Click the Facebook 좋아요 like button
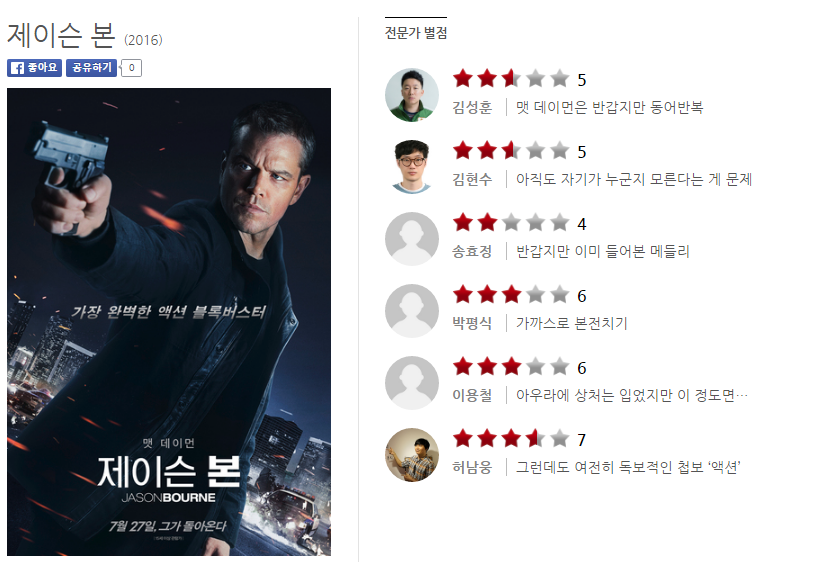 pyautogui.click(x=35, y=68)
